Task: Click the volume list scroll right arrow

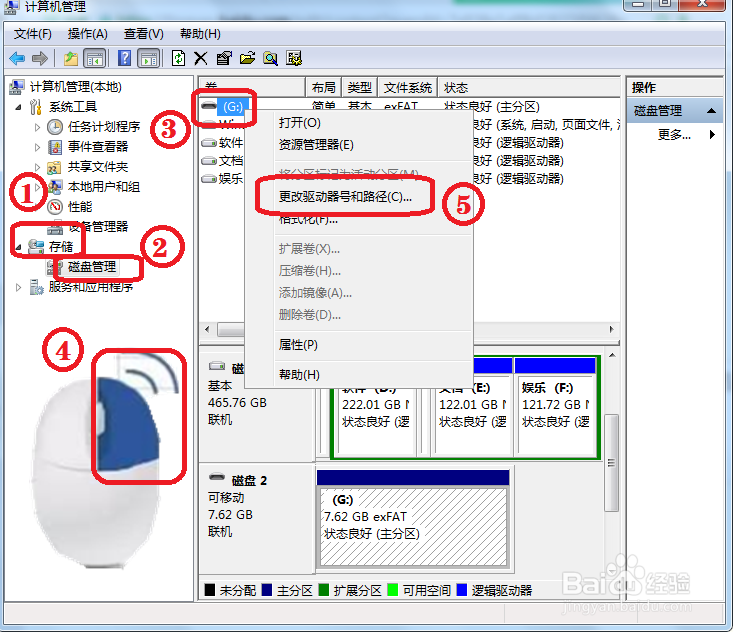Action: [x=611, y=329]
